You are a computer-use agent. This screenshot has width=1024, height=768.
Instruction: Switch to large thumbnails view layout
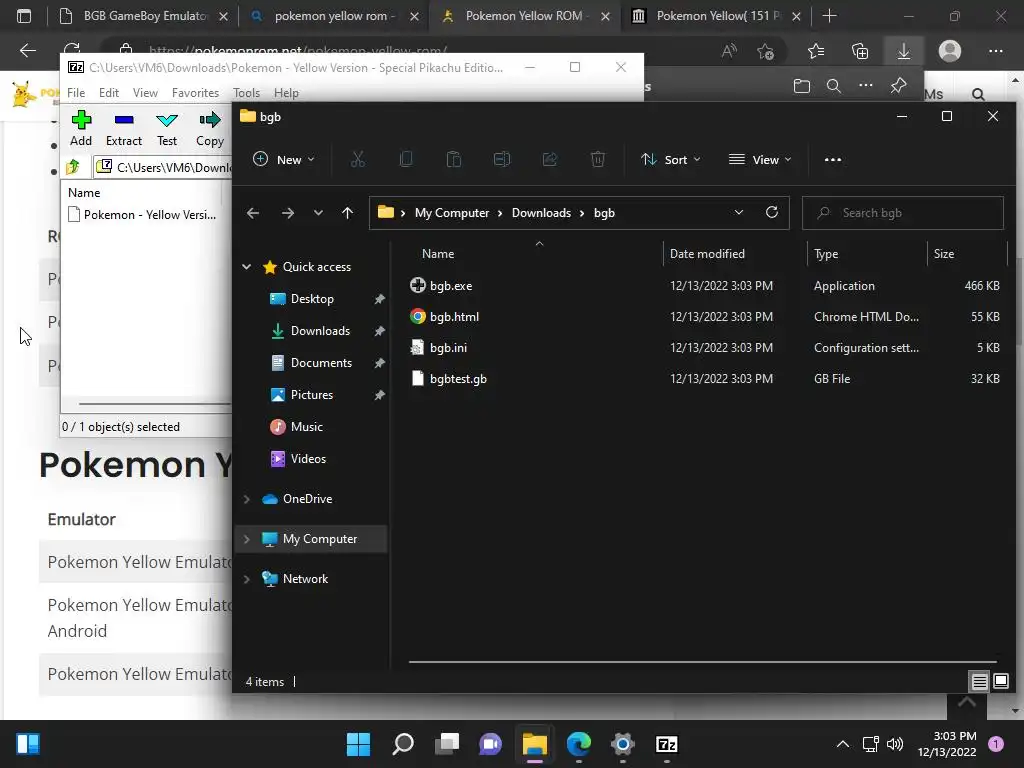click(x=1001, y=682)
